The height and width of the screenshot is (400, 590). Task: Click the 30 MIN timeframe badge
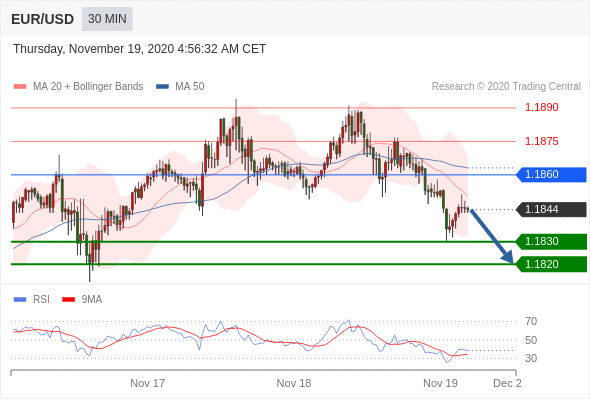click(107, 19)
